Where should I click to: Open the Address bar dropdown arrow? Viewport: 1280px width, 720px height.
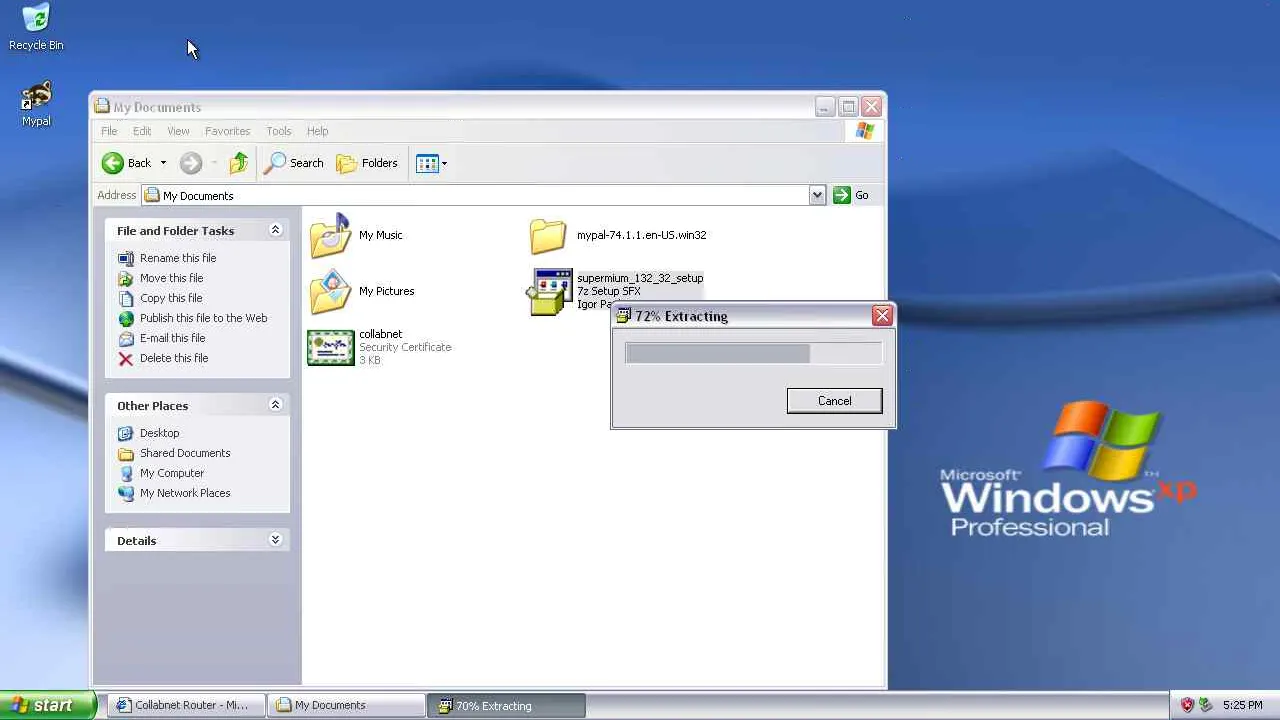(x=818, y=195)
